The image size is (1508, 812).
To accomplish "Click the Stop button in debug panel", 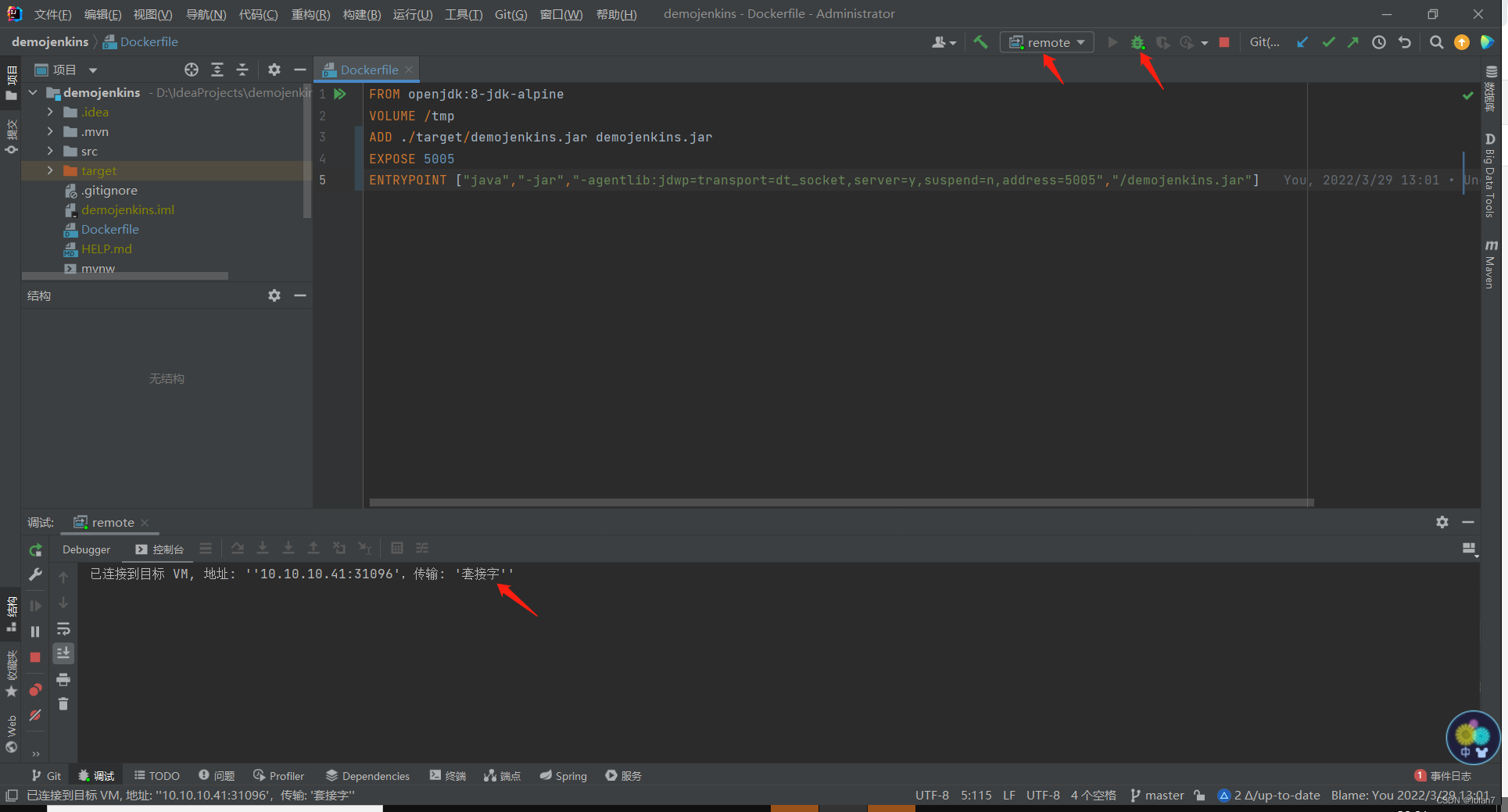I will [35, 657].
